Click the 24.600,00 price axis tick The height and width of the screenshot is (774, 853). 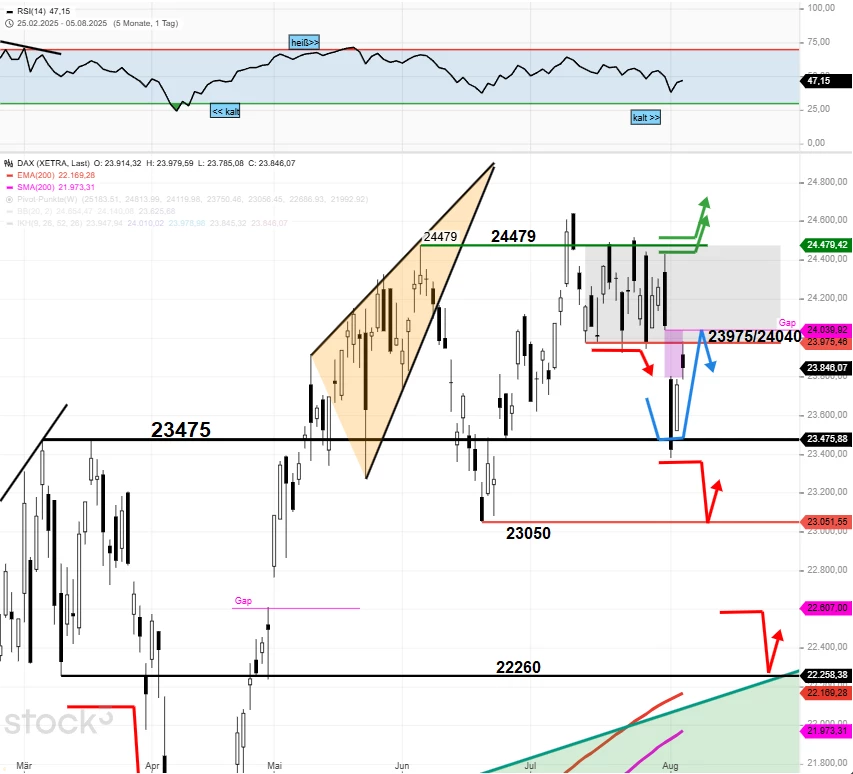[x=827, y=220]
